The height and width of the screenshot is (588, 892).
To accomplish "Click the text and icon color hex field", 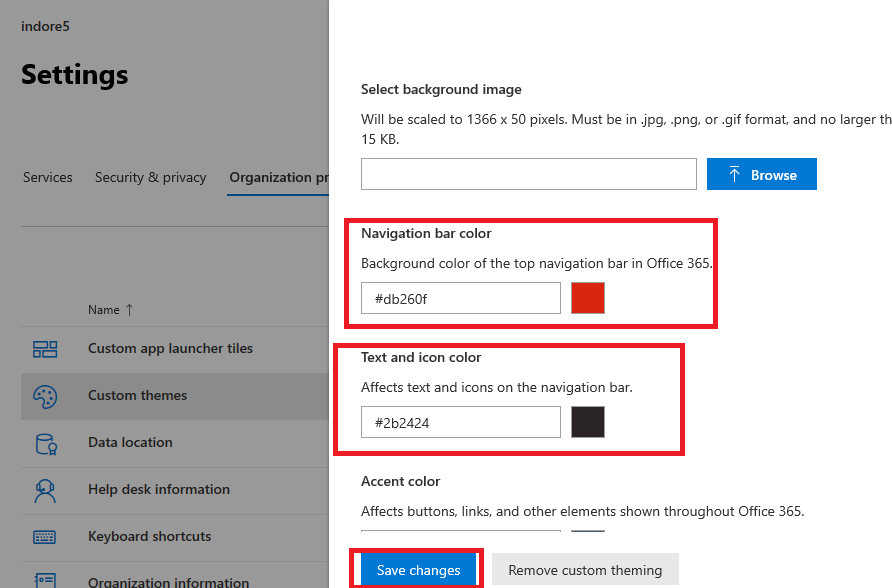I will pos(460,422).
